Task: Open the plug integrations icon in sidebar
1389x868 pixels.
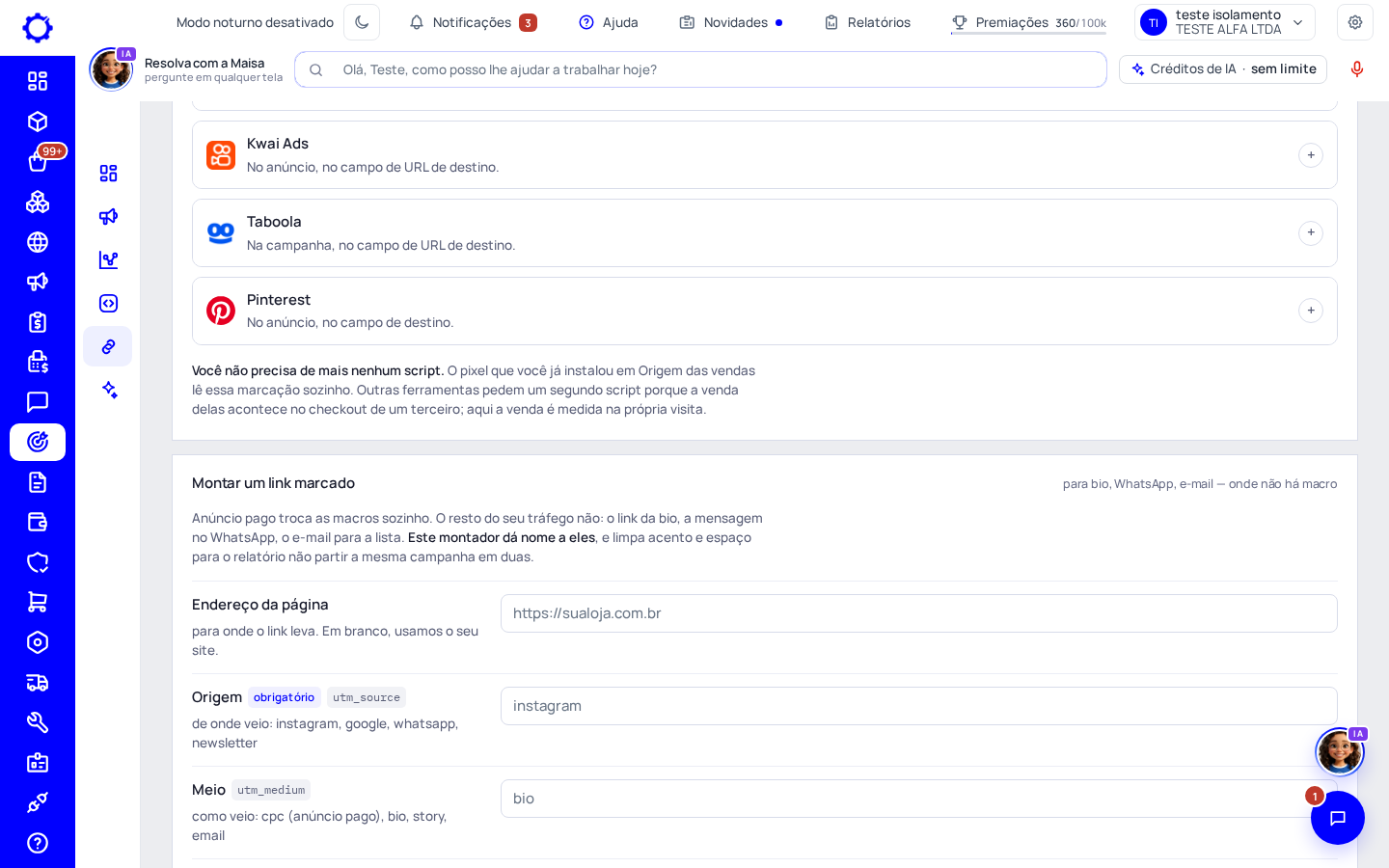Action: (38, 802)
